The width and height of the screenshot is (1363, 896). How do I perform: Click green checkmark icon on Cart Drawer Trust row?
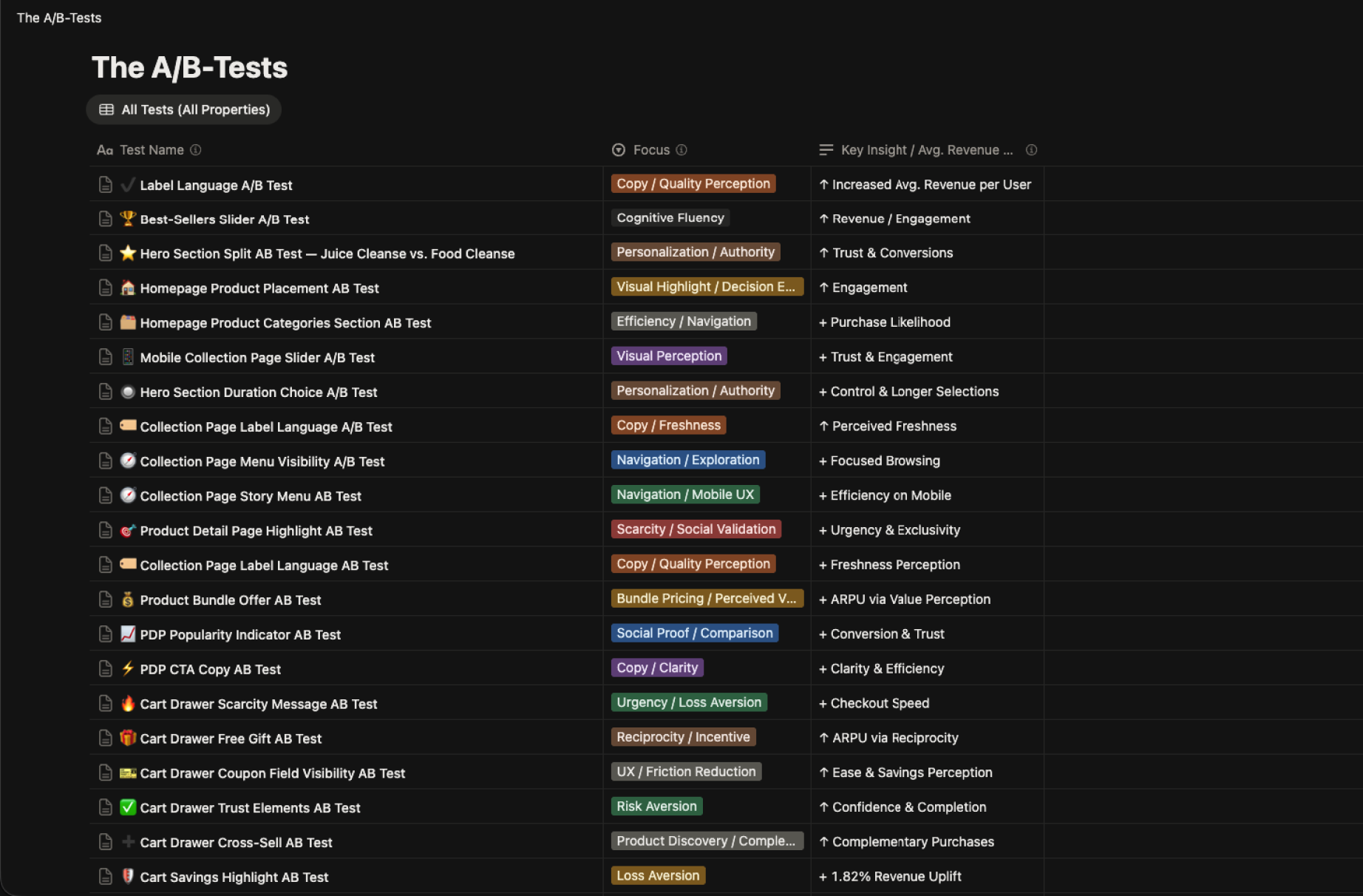click(x=128, y=807)
